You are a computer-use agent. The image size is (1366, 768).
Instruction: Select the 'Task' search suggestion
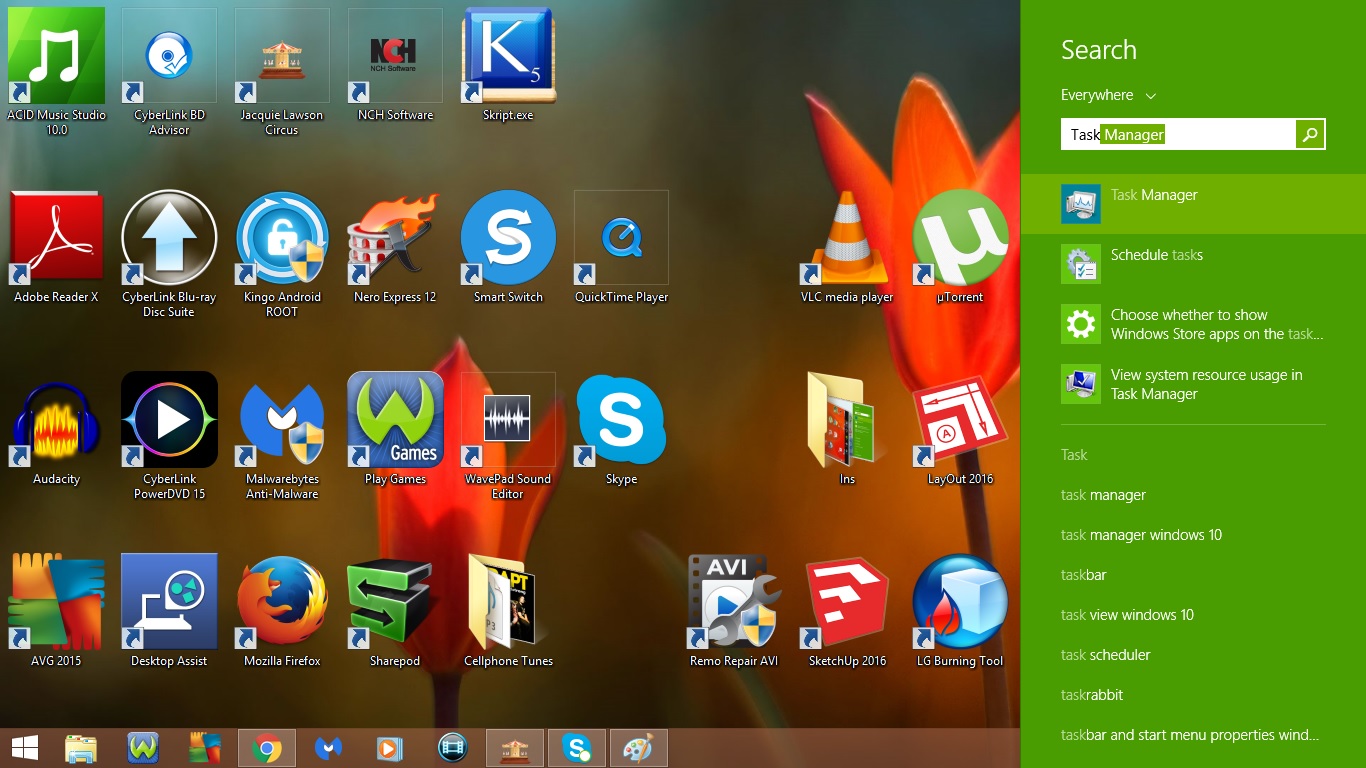(1074, 455)
